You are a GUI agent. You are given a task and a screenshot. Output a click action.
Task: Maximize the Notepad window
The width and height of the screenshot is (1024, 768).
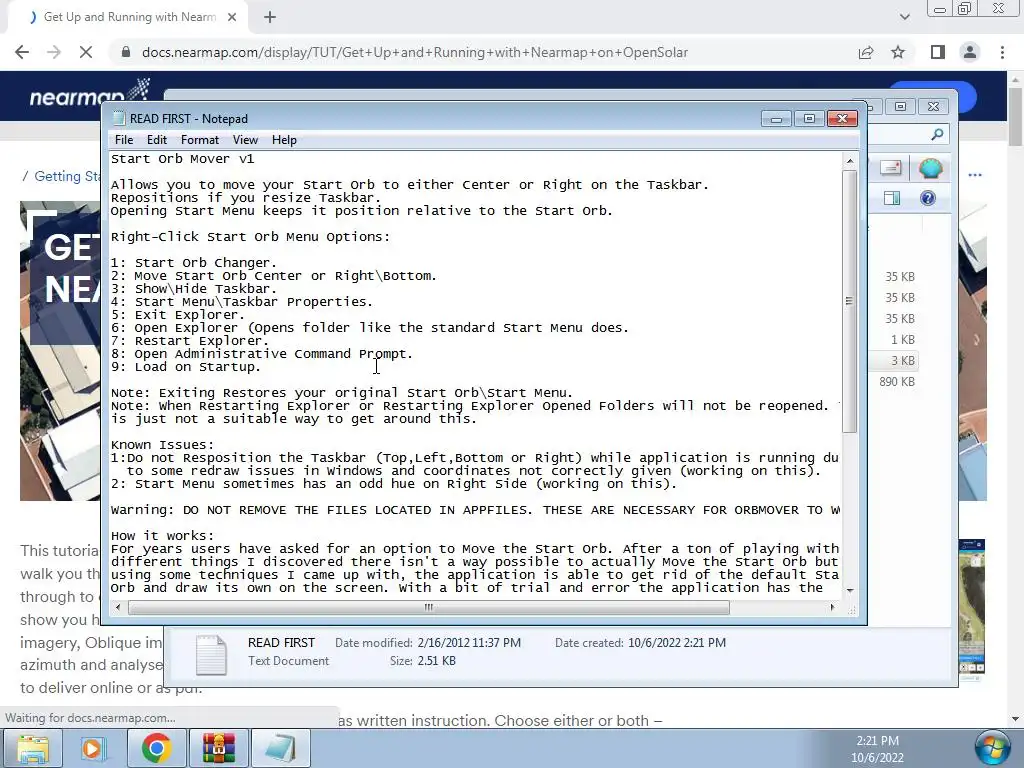(x=809, y=118)
